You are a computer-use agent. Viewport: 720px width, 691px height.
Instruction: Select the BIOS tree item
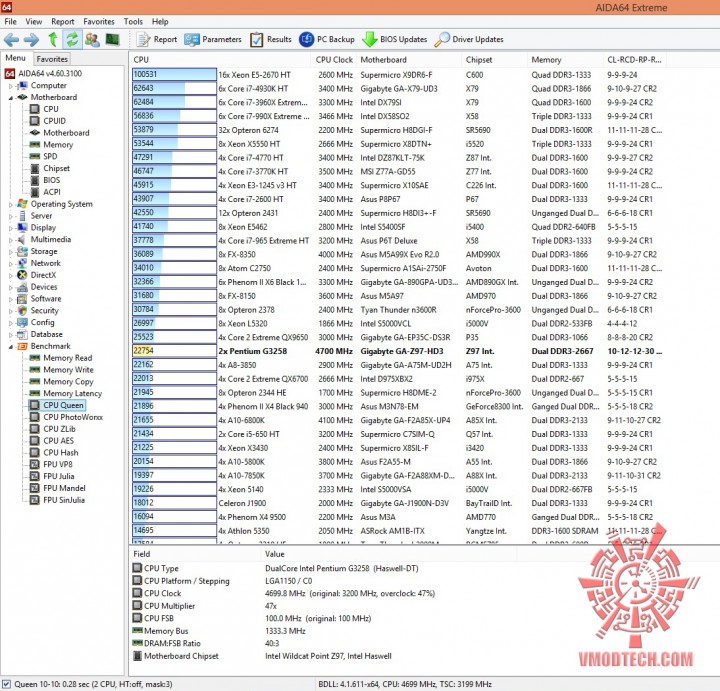click(45, 180)
